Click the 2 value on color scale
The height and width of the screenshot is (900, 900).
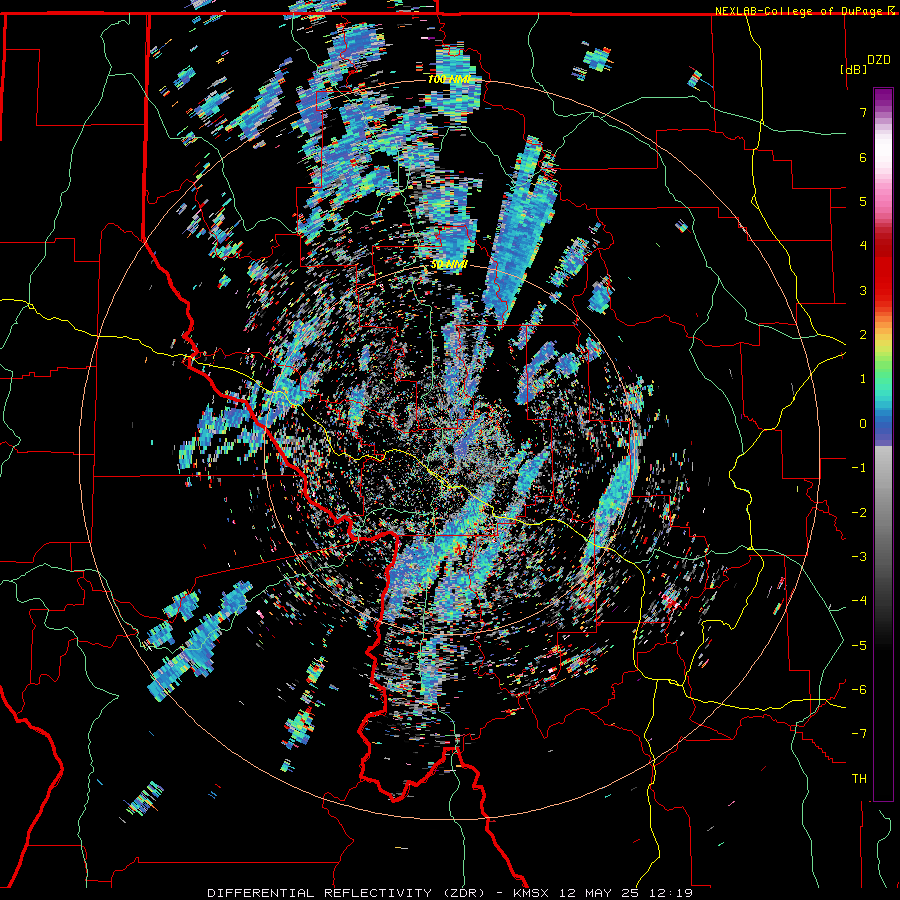pyautogui.click(x=863, y=335)
